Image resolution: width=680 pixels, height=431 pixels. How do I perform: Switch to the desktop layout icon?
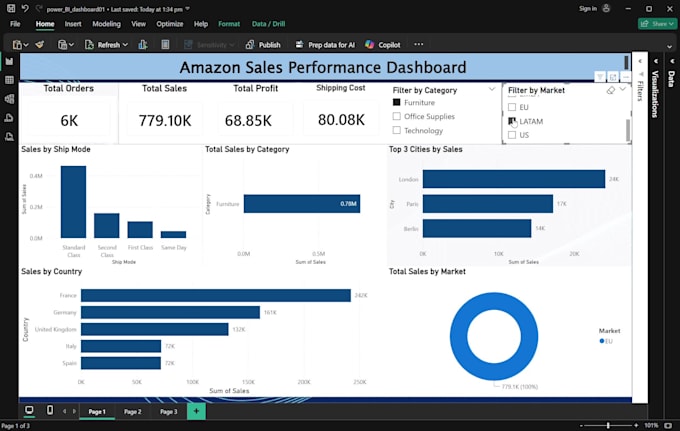pos(29,410)
